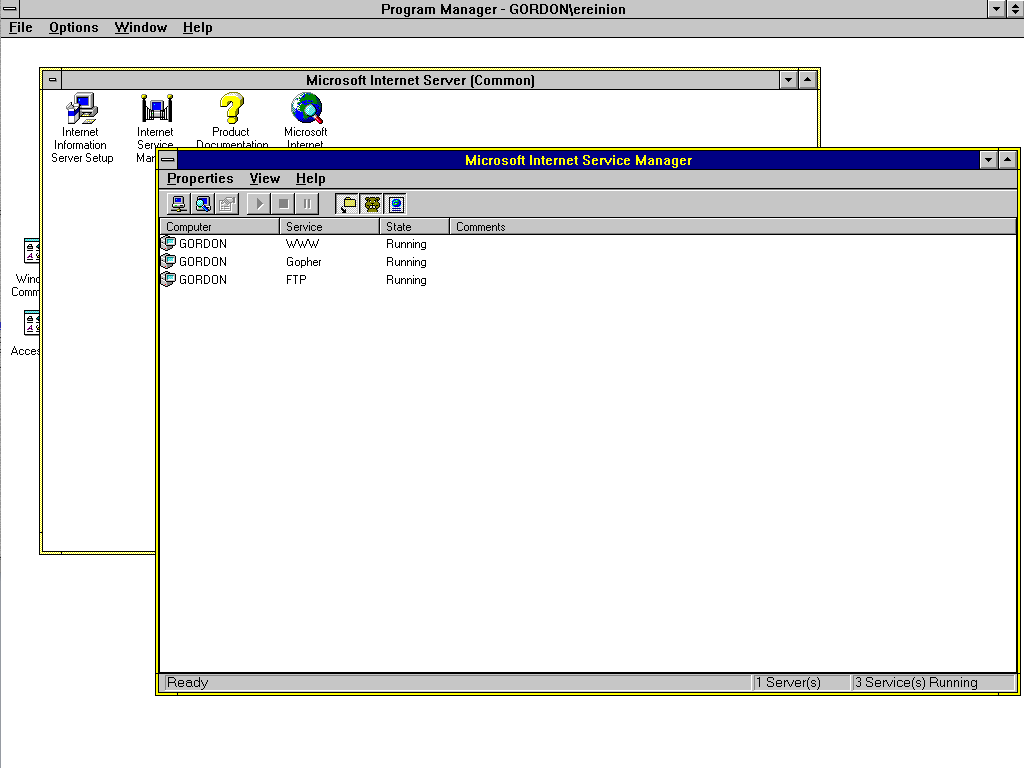This screenshot has width=1024, height=768.
Task: Toggle the Gopher services view filter
Action: 372,204
